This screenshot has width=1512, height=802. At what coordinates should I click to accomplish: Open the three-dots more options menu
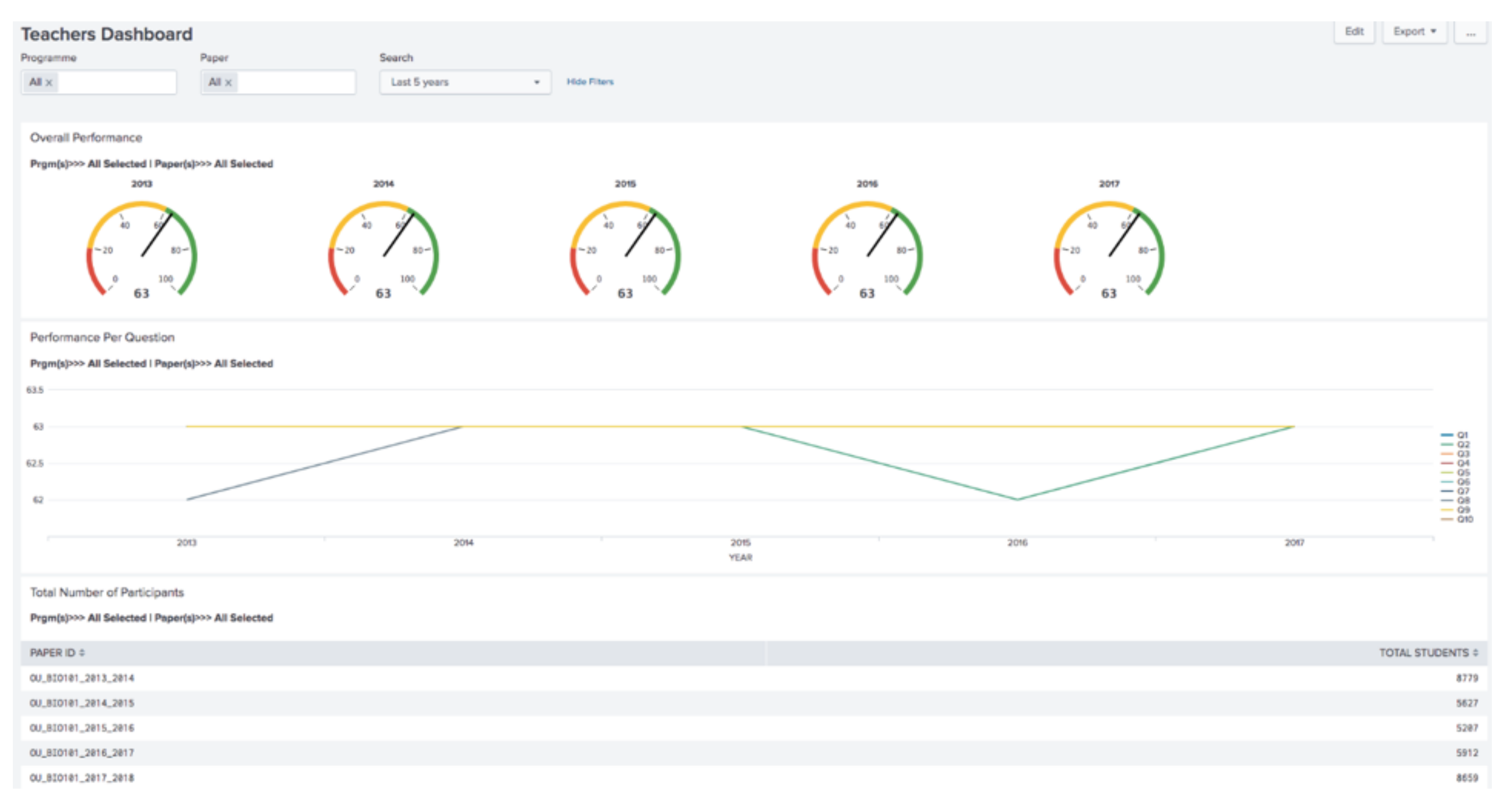[x=1470, y=32]
